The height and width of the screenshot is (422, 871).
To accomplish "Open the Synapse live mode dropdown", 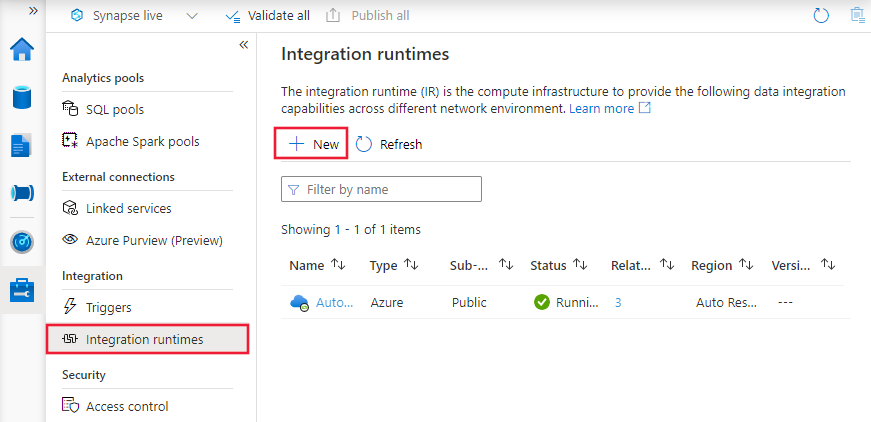I will (191, 16).
